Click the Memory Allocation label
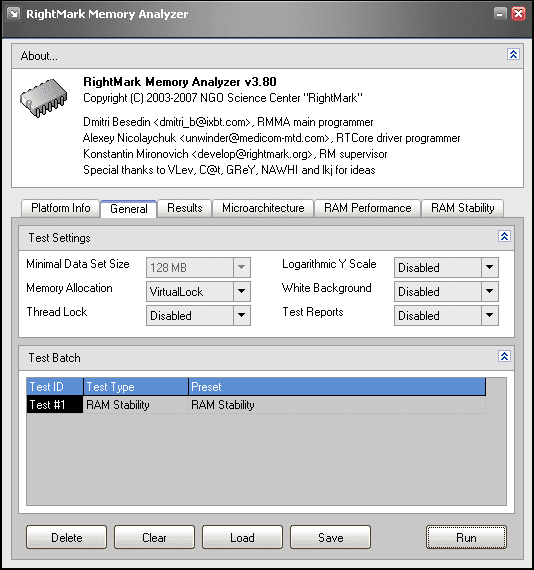Viewport: 534px width, 570px height. 69,288
